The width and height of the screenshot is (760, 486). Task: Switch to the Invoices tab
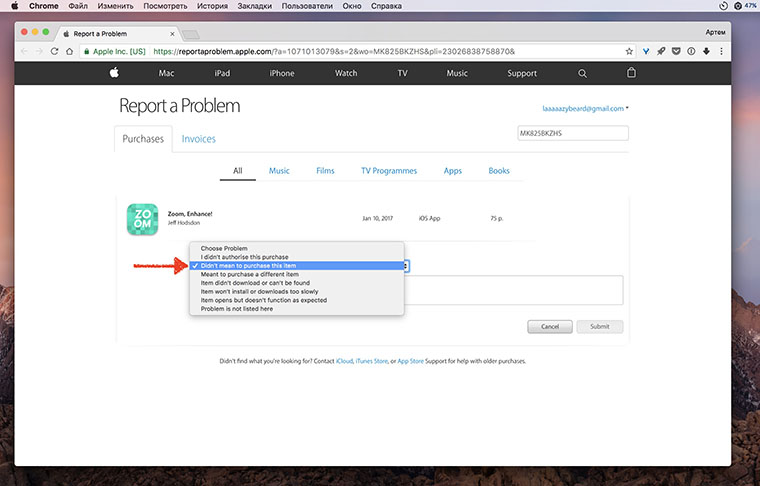198,139
